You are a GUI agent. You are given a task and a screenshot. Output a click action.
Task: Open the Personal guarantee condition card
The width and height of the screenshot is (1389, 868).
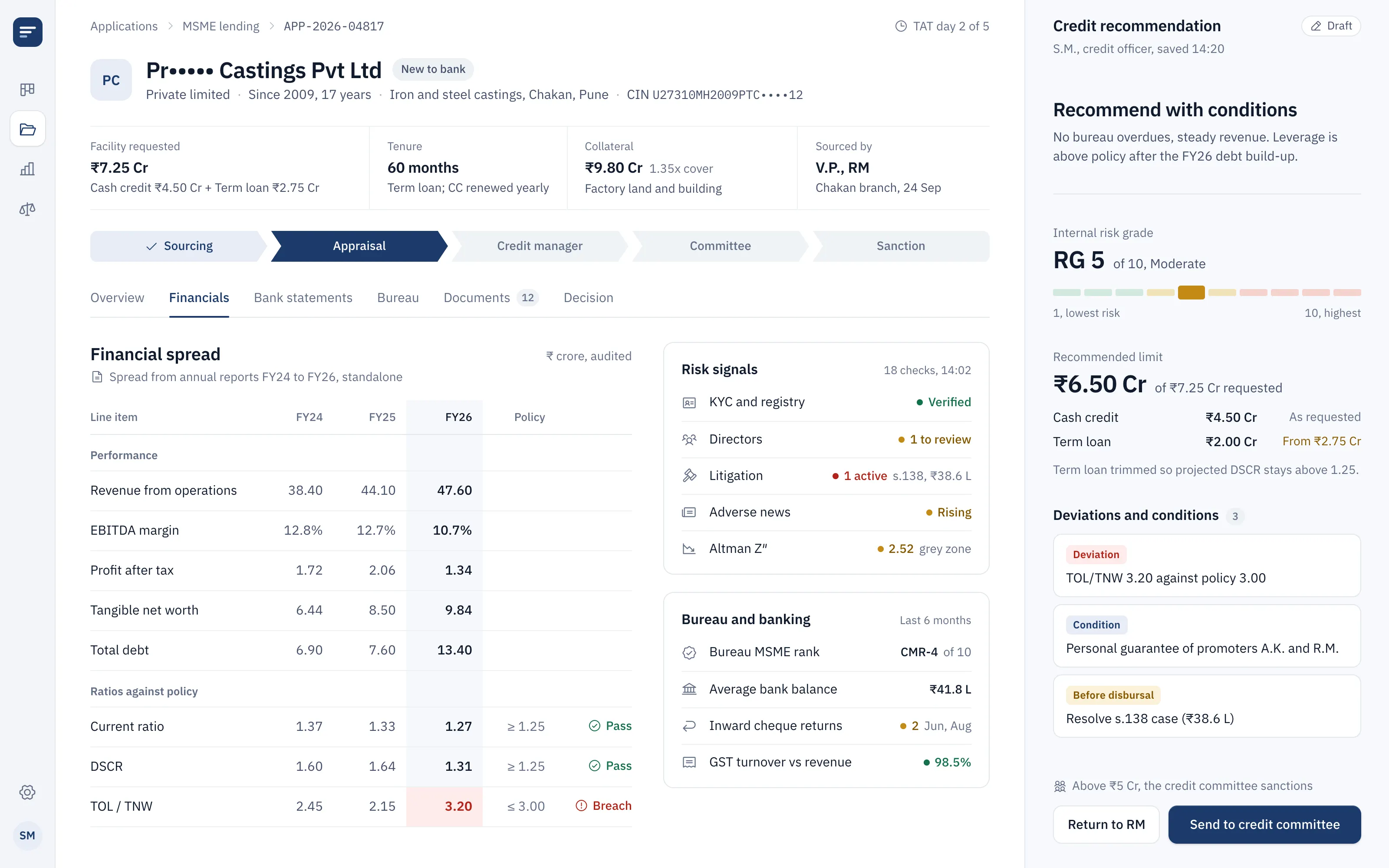click(1207, 635)
